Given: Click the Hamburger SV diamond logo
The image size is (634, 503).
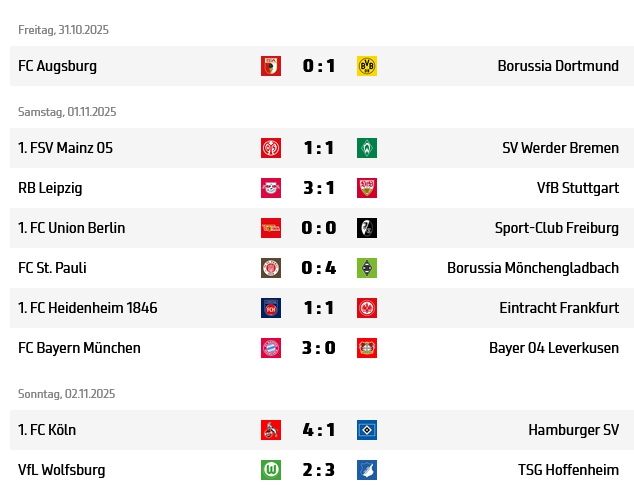Looking at the screenshot, I should point(367,430).
